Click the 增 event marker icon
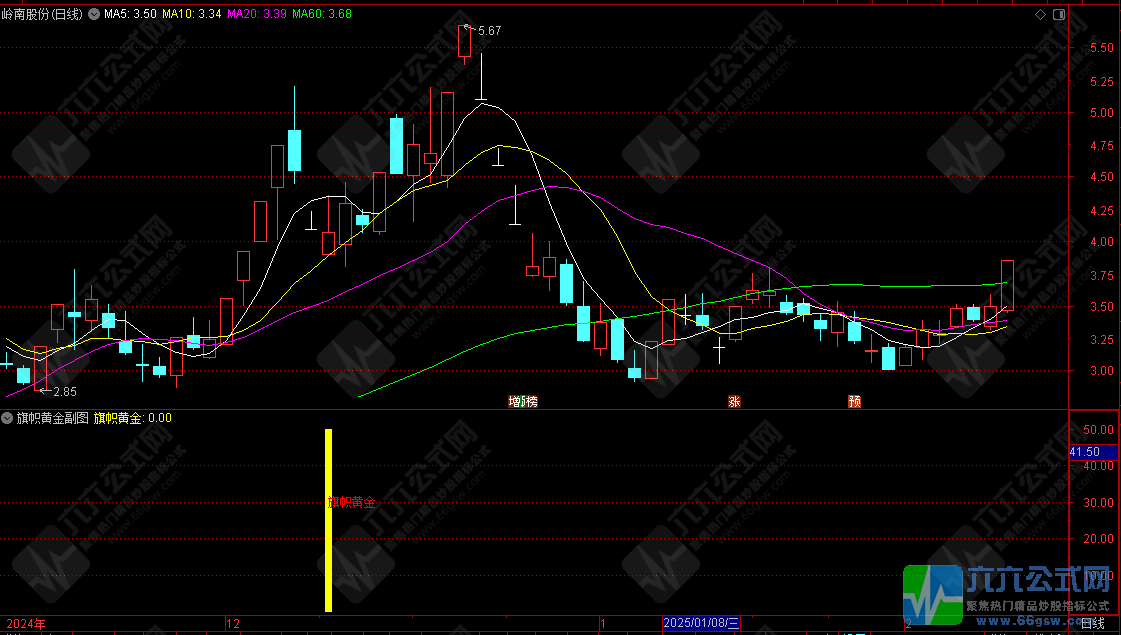 [x=515, y=402]
